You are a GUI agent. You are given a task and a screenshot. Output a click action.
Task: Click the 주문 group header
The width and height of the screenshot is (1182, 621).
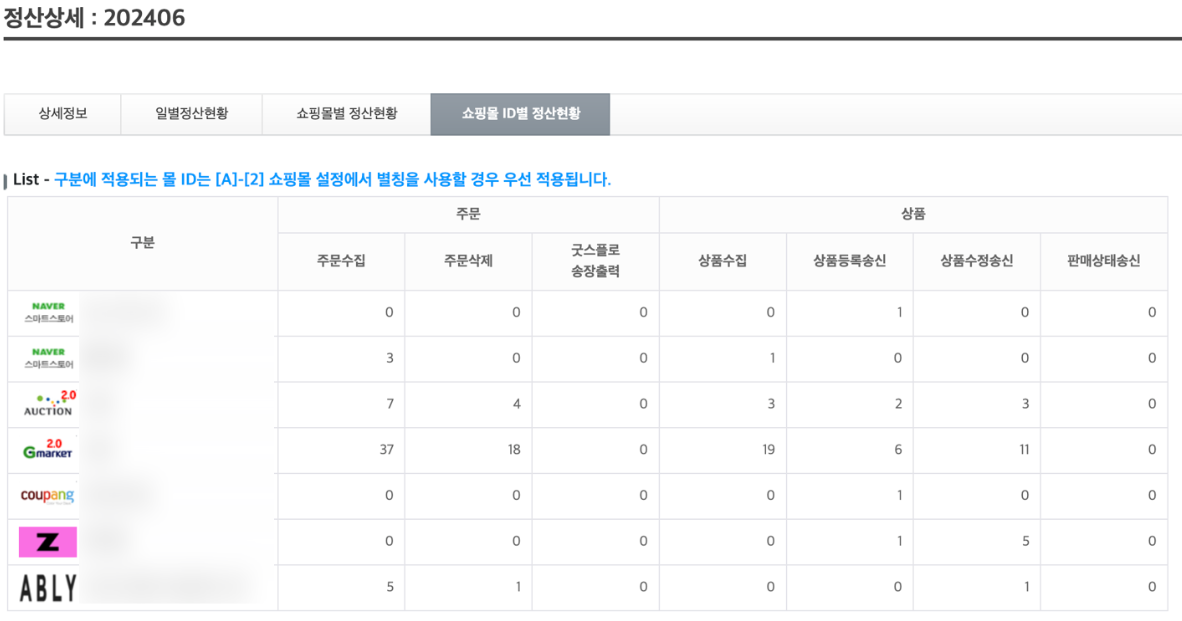pos(468,215)
